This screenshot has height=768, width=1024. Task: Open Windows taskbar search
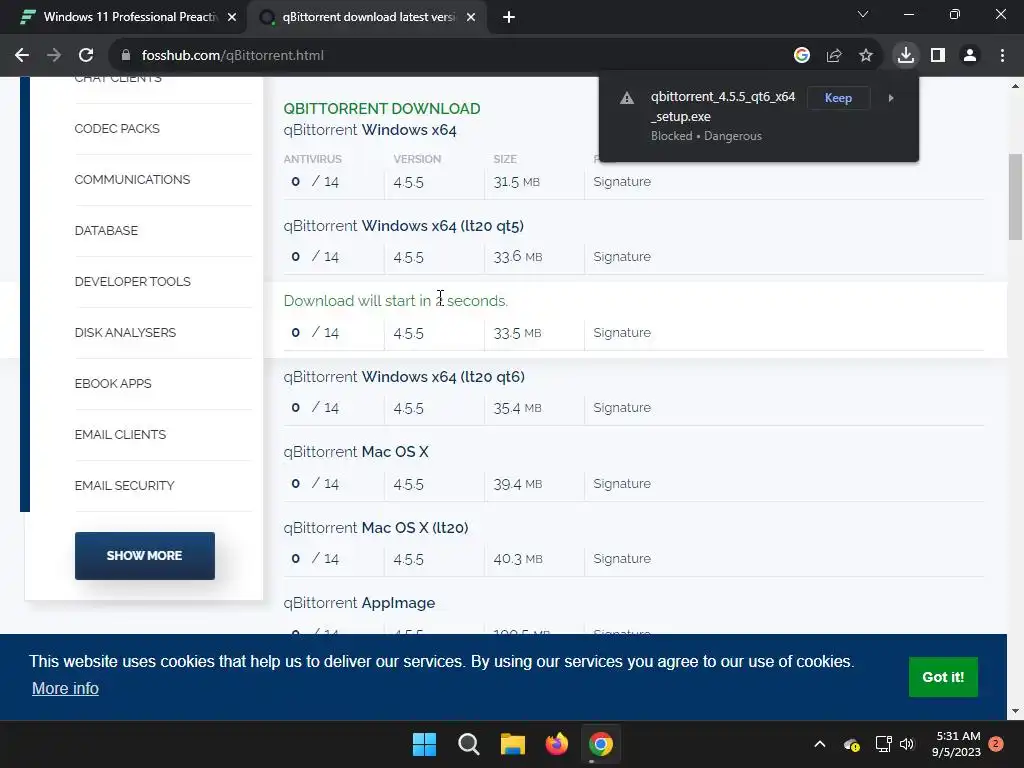coord(469,744)
